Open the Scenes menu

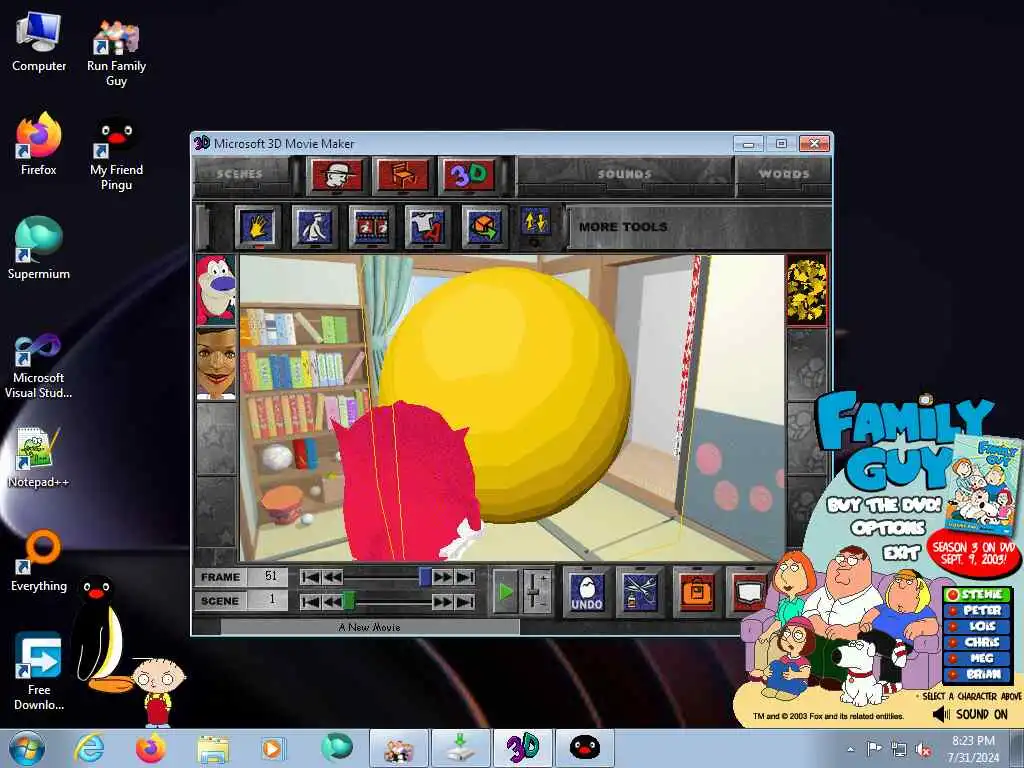[239, 174]
